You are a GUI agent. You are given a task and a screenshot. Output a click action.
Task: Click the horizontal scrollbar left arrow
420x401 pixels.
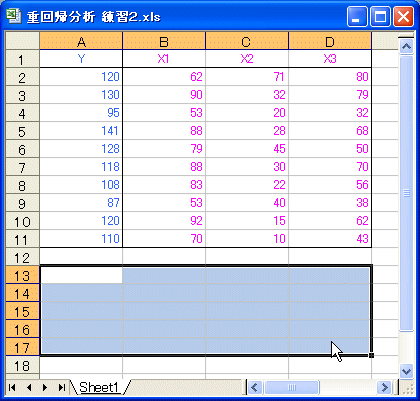pos(255,387)
